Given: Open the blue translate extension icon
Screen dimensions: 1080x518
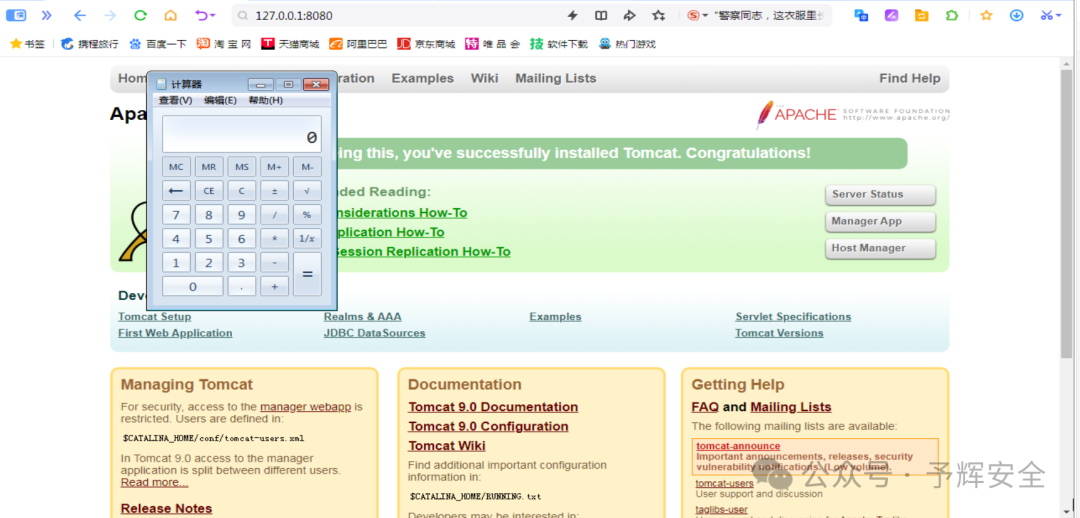Looking at the screenshot, I should [861, 15].
